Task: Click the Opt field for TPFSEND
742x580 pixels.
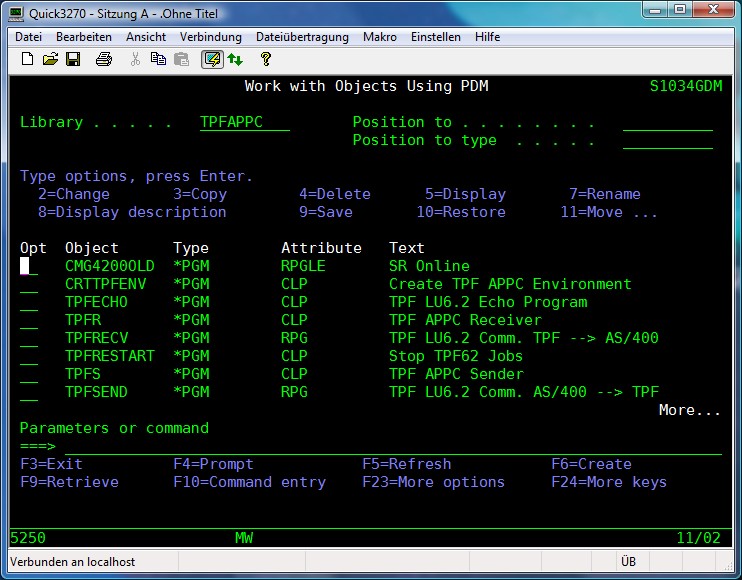Action: coord(29,392)
